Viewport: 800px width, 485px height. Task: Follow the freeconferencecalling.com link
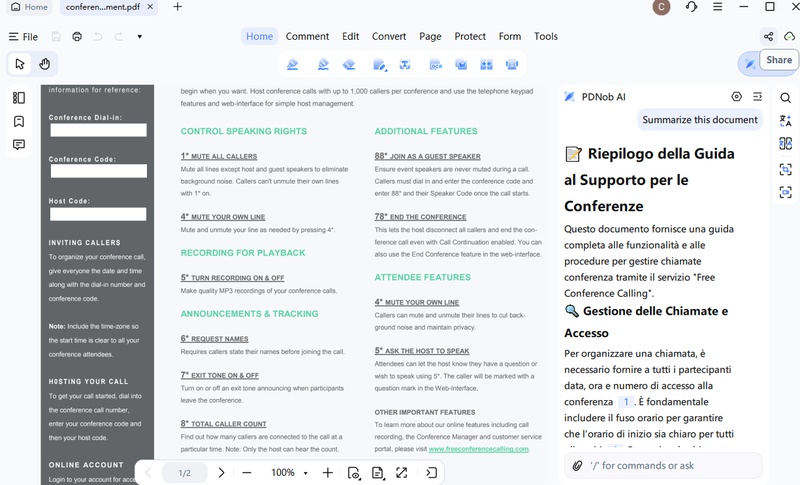point(479,449)
